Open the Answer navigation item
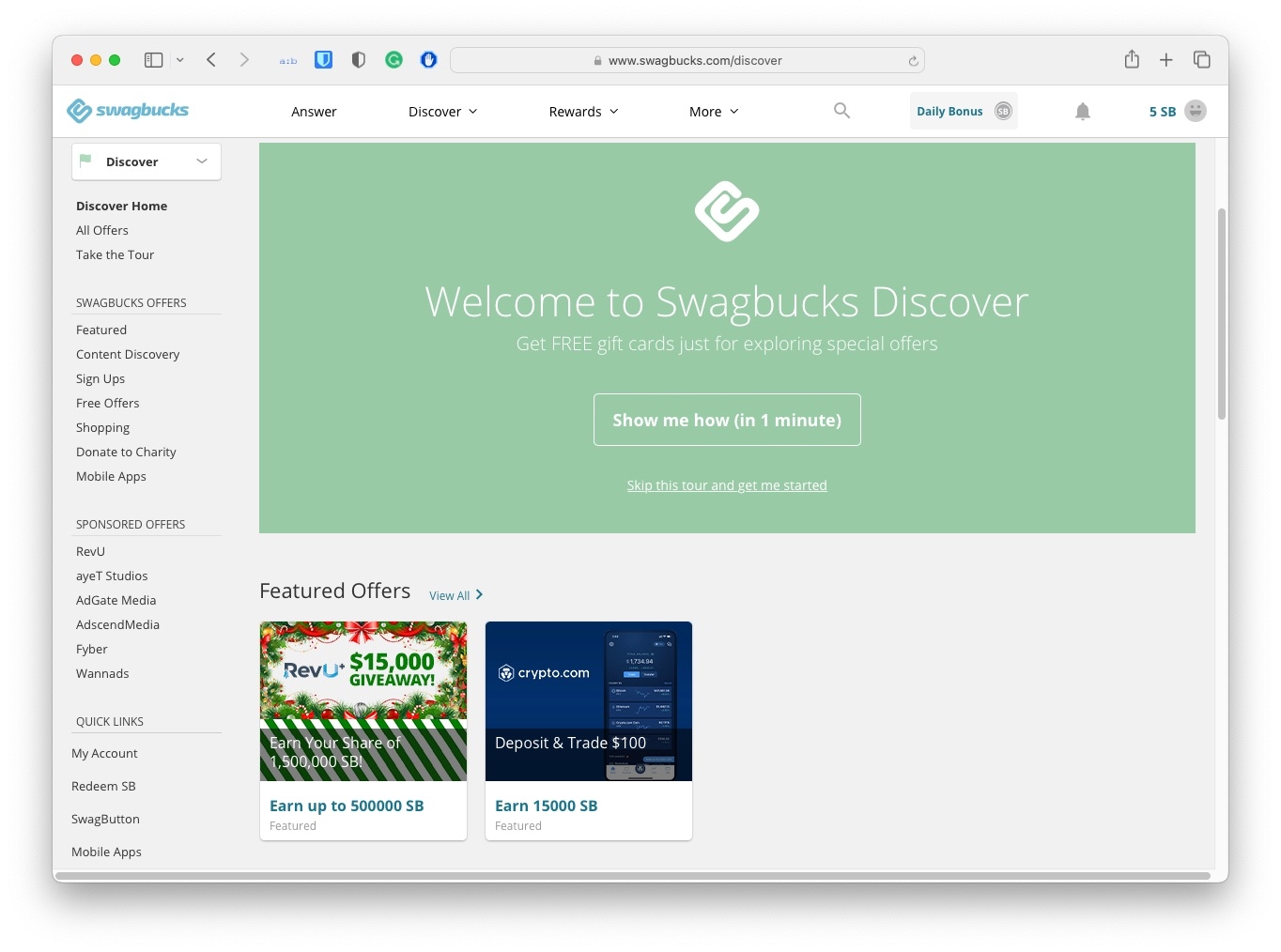 pyautogui.click(x=314, y=112)
